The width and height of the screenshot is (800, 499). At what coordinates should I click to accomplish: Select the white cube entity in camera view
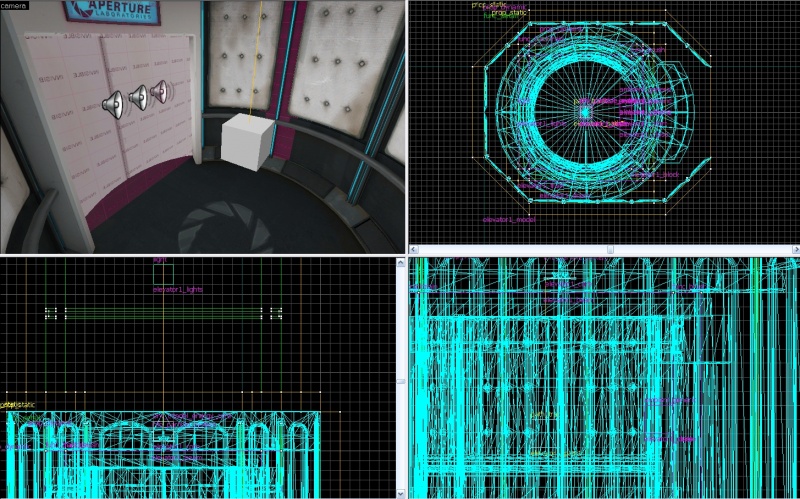coord(247,141)
